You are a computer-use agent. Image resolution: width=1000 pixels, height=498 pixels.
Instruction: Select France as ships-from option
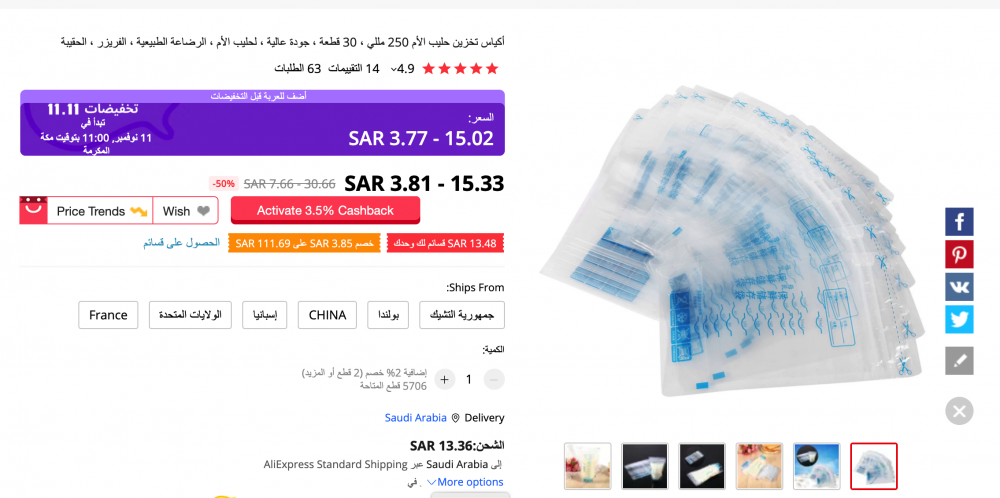(x=108, y=315)
